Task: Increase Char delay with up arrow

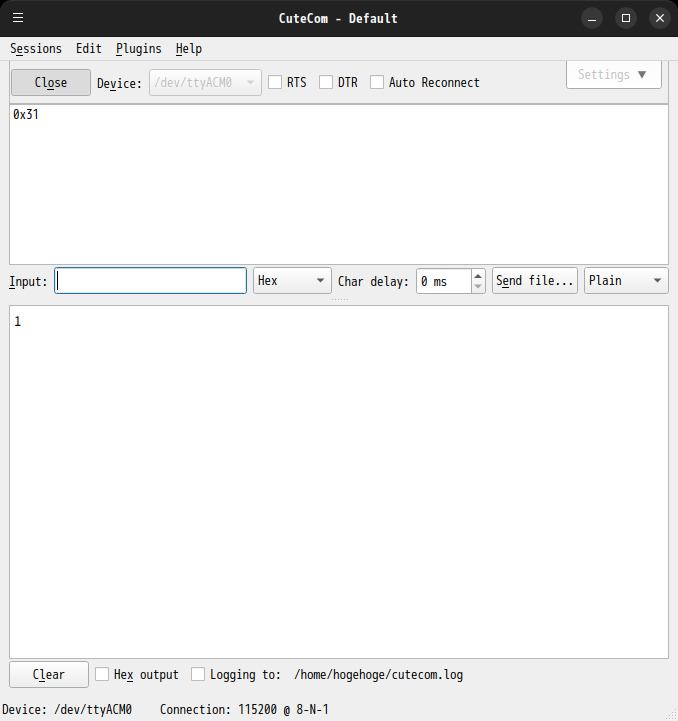Action: (x=478, y=276)
